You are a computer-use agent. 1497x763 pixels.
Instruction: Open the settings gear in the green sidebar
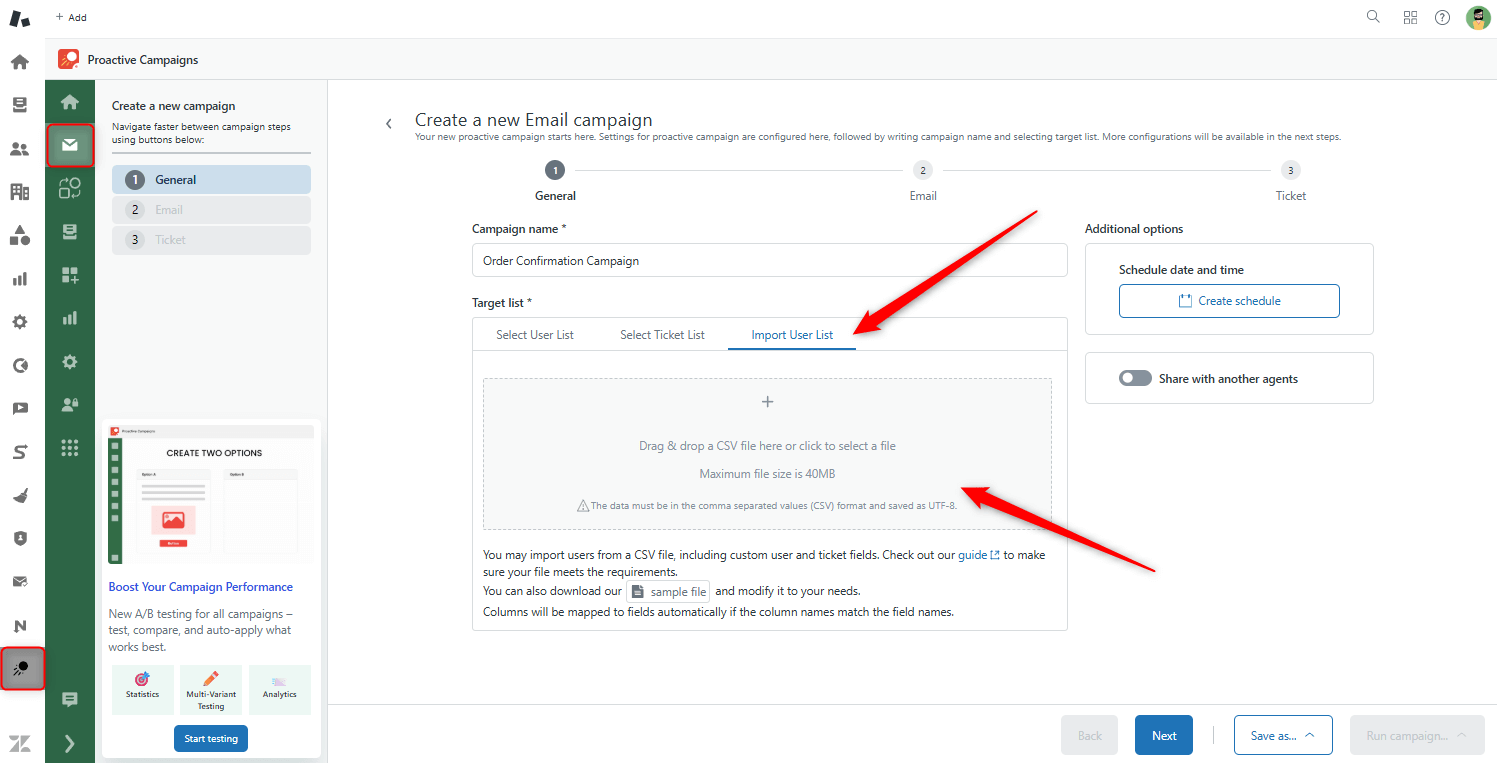click(70, 362)
